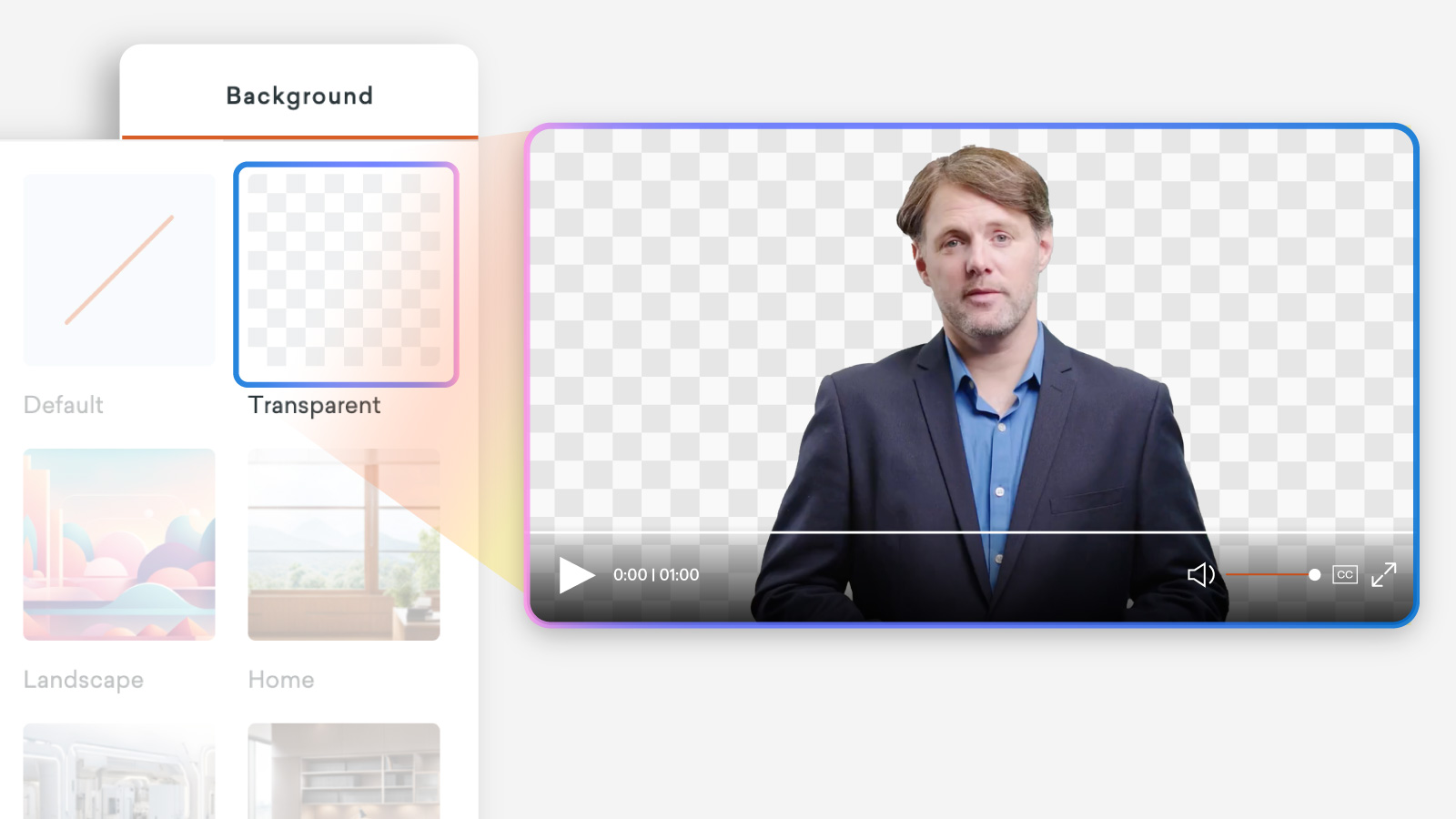Click the "Transparent" text label
Screen dimensions: 1456x819
(314, 405)
